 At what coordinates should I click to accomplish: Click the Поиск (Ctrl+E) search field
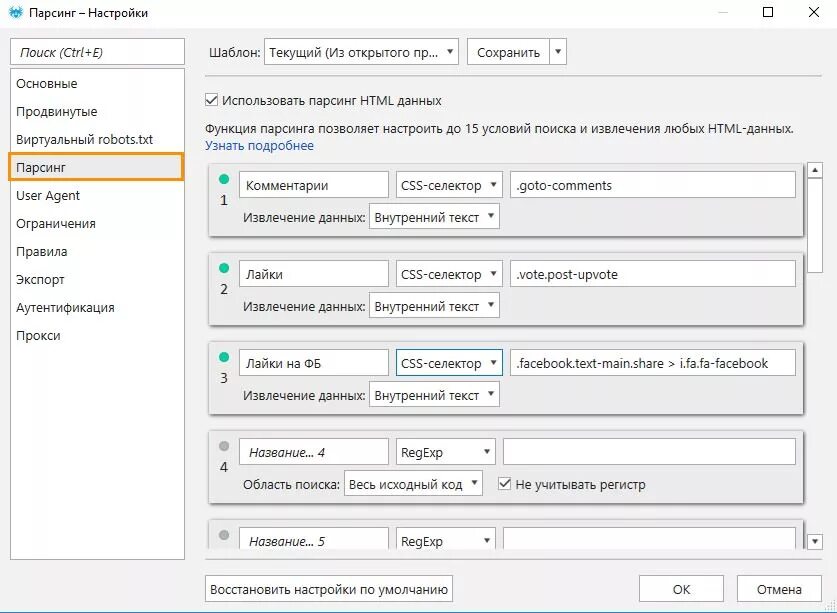pyautogui.click(x=98, y=52)
